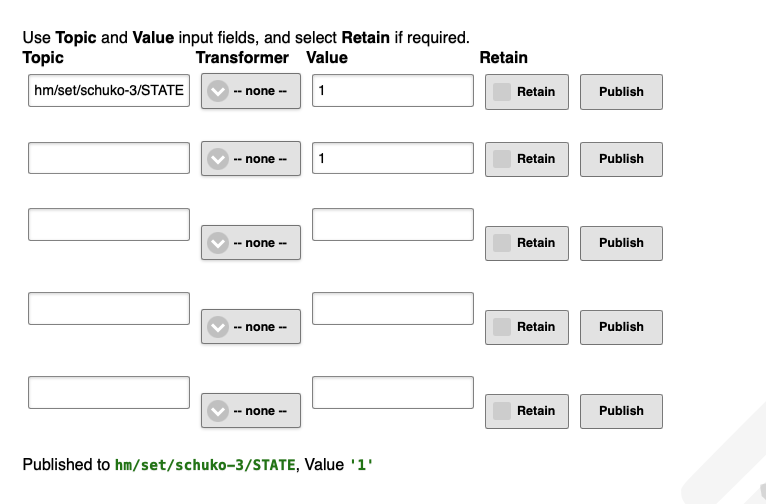Enable the Retain checkbox in first row
The width and height of the screenshot is (766, 504).
pos(502,91)
